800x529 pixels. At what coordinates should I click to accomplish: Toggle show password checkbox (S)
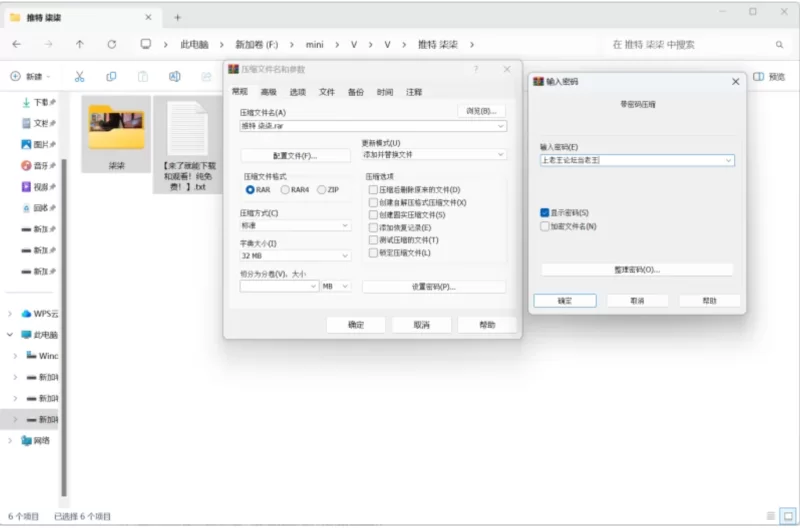click(544, 213)
